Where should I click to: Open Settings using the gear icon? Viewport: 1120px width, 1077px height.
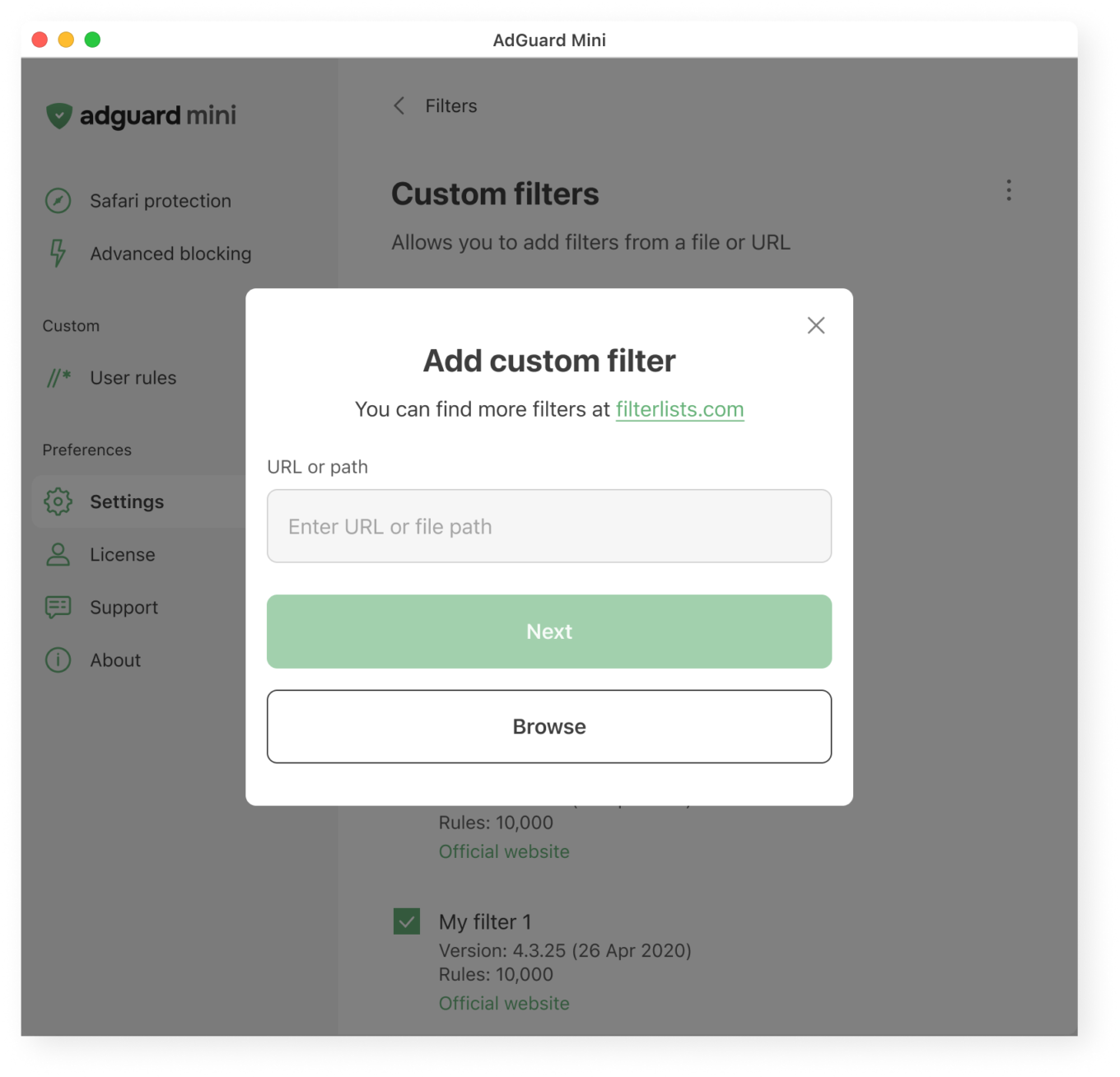58,501
